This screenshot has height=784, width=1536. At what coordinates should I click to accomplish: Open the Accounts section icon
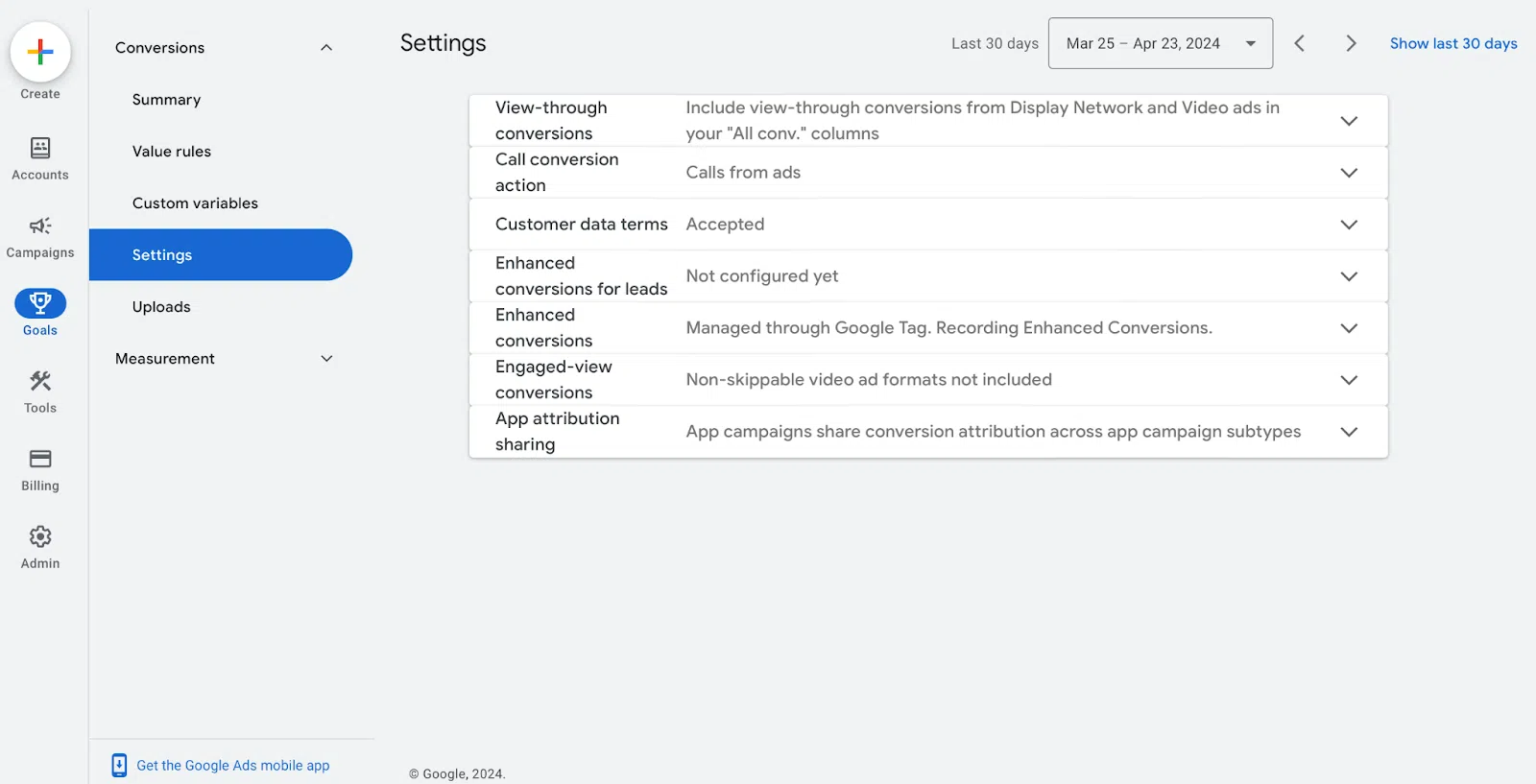[x=40, y=148]
